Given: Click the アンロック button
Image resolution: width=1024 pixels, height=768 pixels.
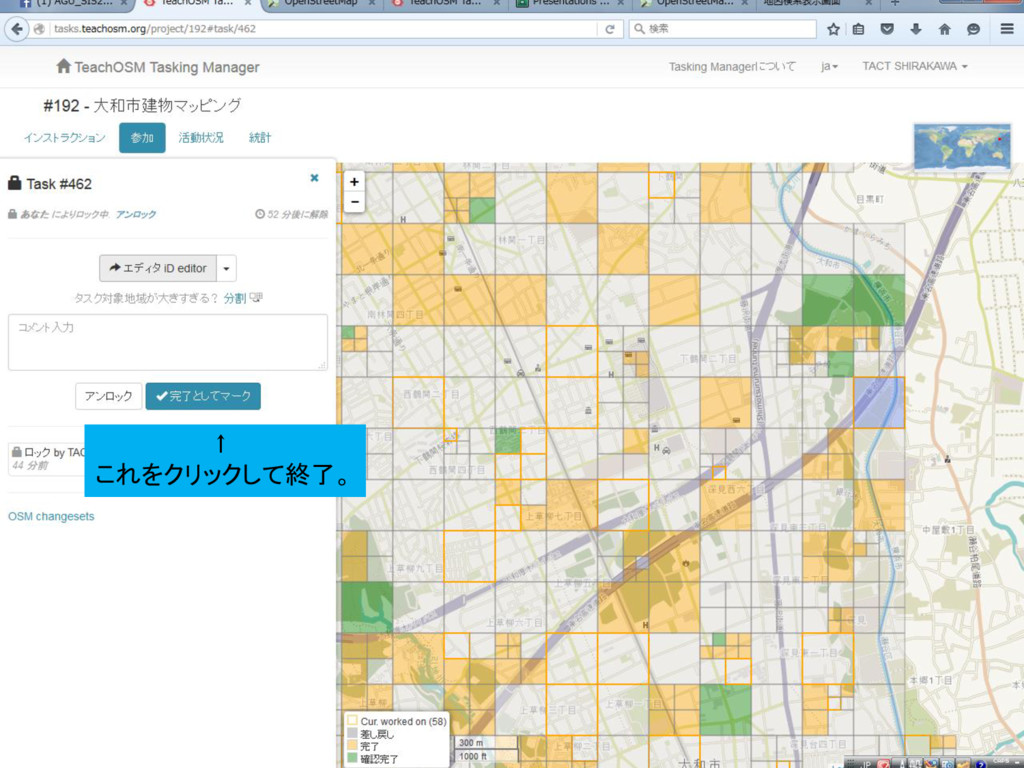Looking at the screenshot, I should point(108,396).
